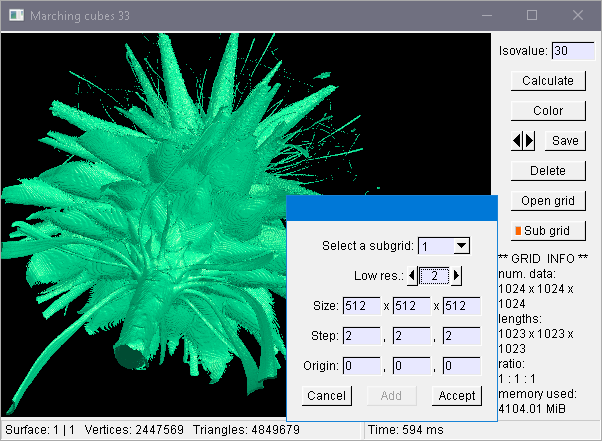
Task: Click the app icon in title bar
Action: pyautogui.click(x=16, y=16)
